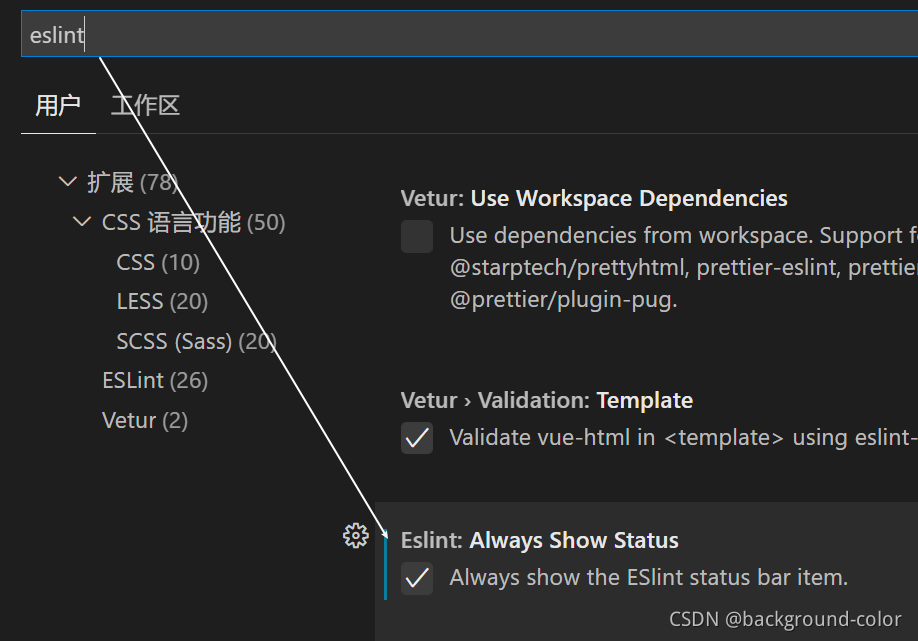Click the CSDN @background-color watermark text

click(x=785, y=619)
